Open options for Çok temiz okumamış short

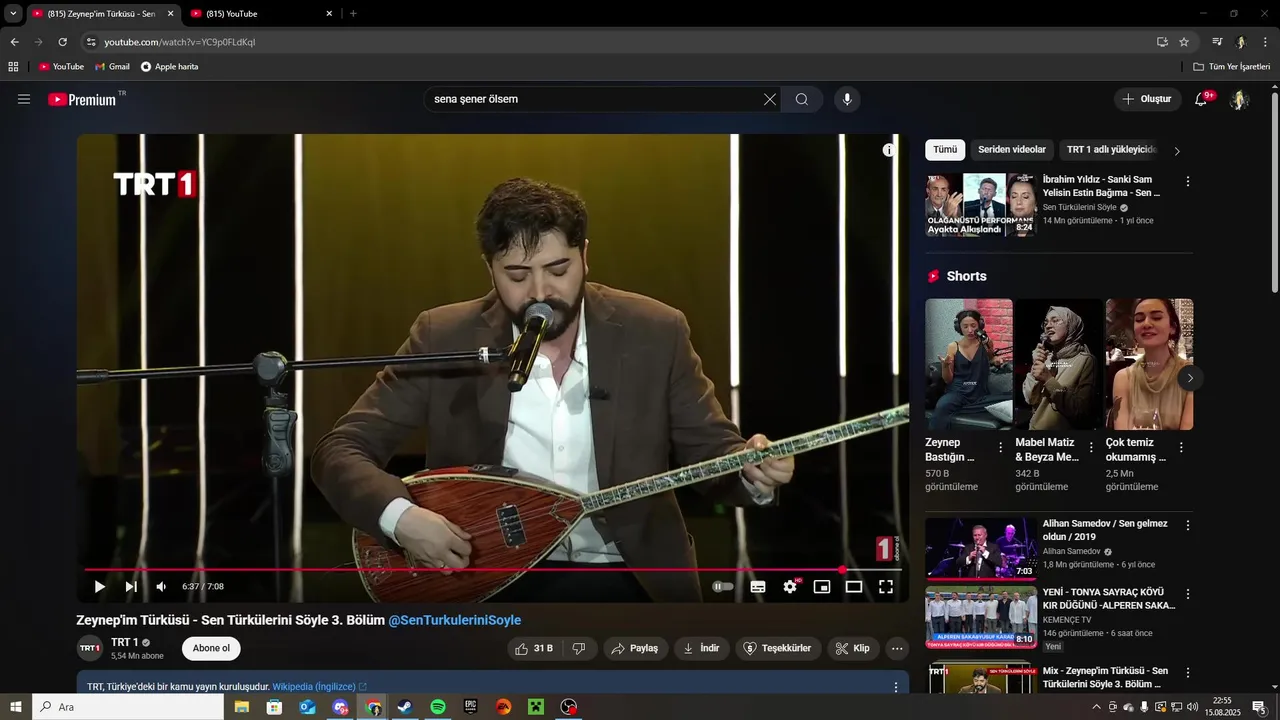point(1181,448)
